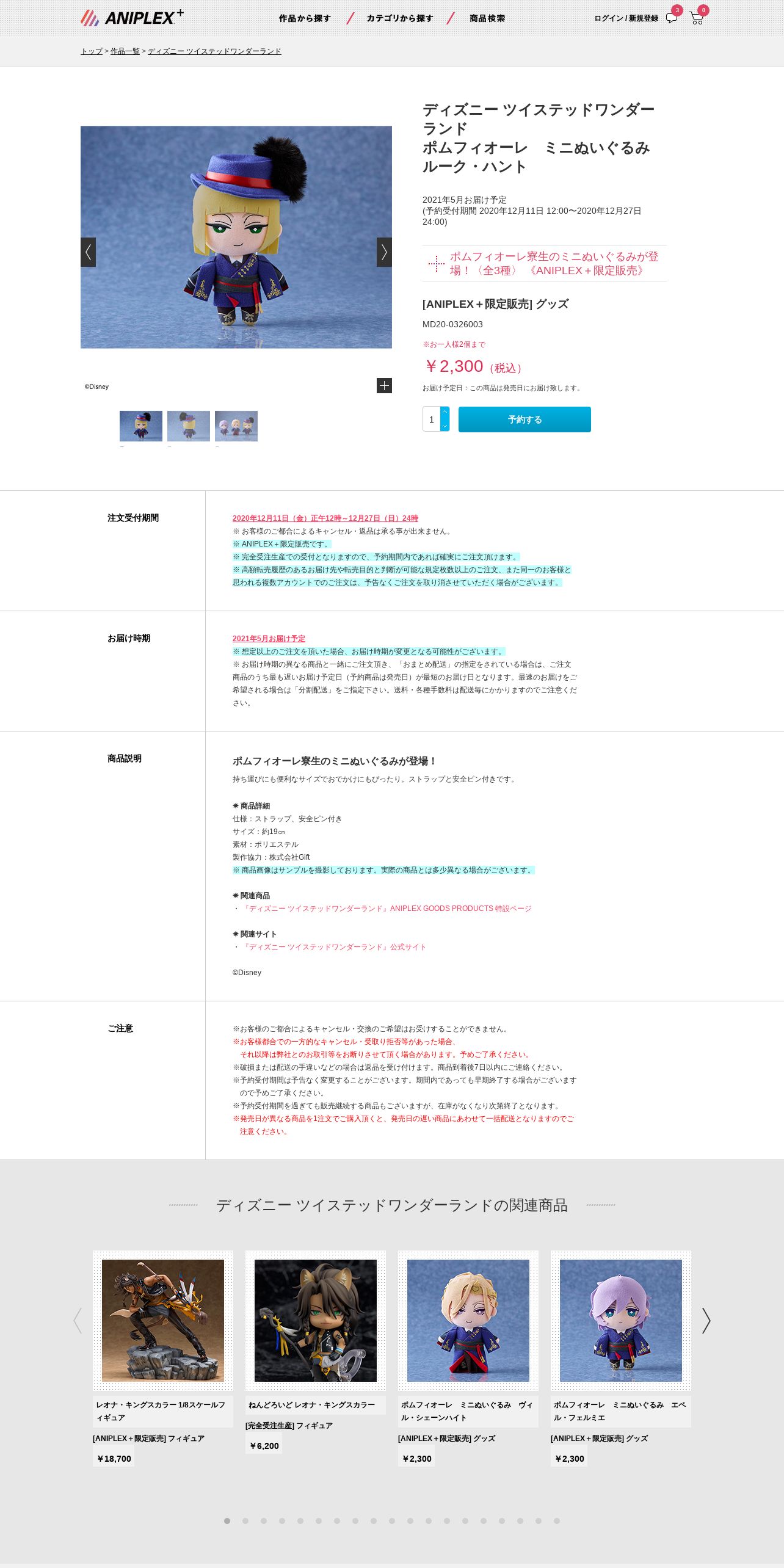
Task: Click ミニぬいぐるみ エペル・フェルミエ title
Action: click(621, 1411)
